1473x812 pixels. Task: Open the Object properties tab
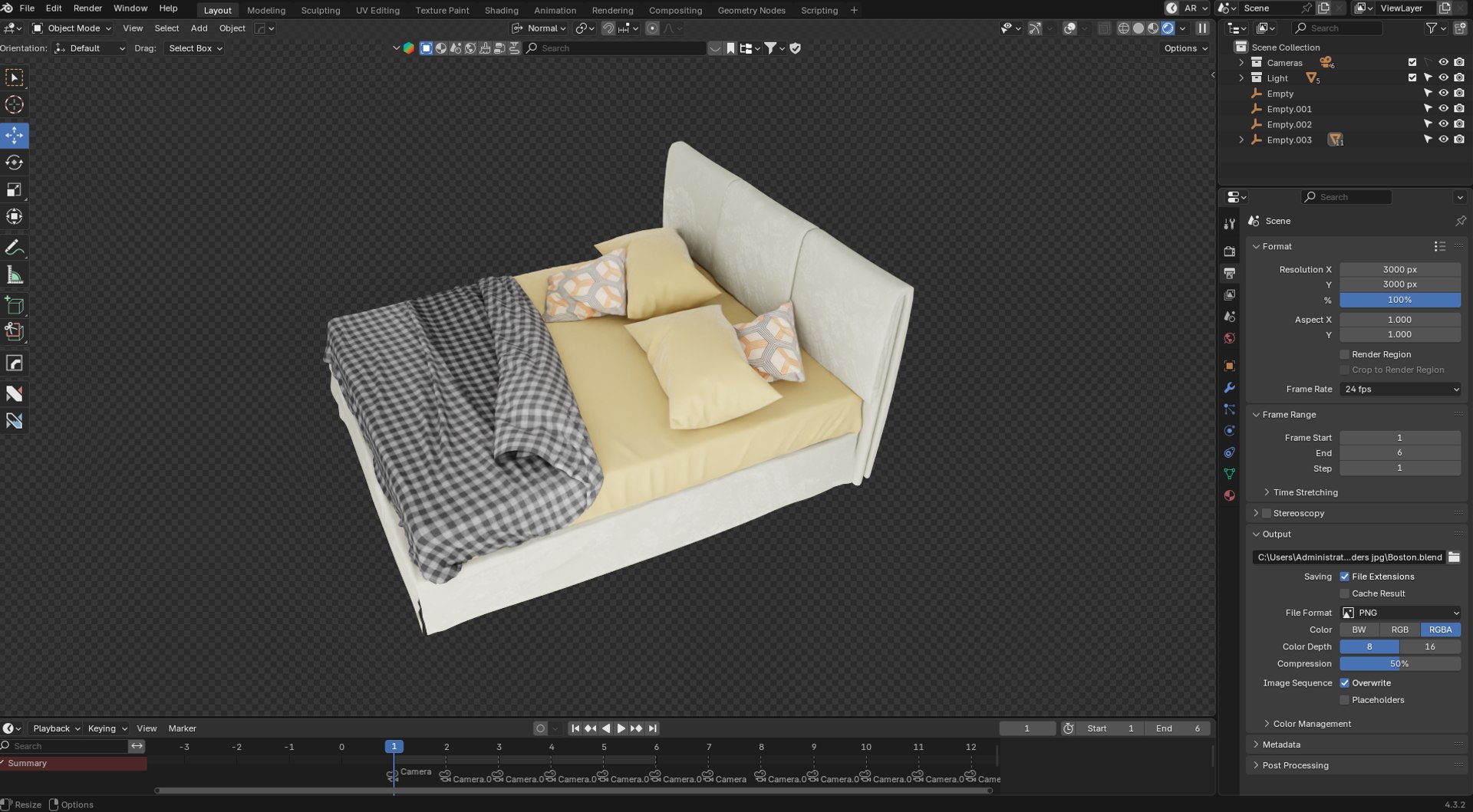point(1230,366)
